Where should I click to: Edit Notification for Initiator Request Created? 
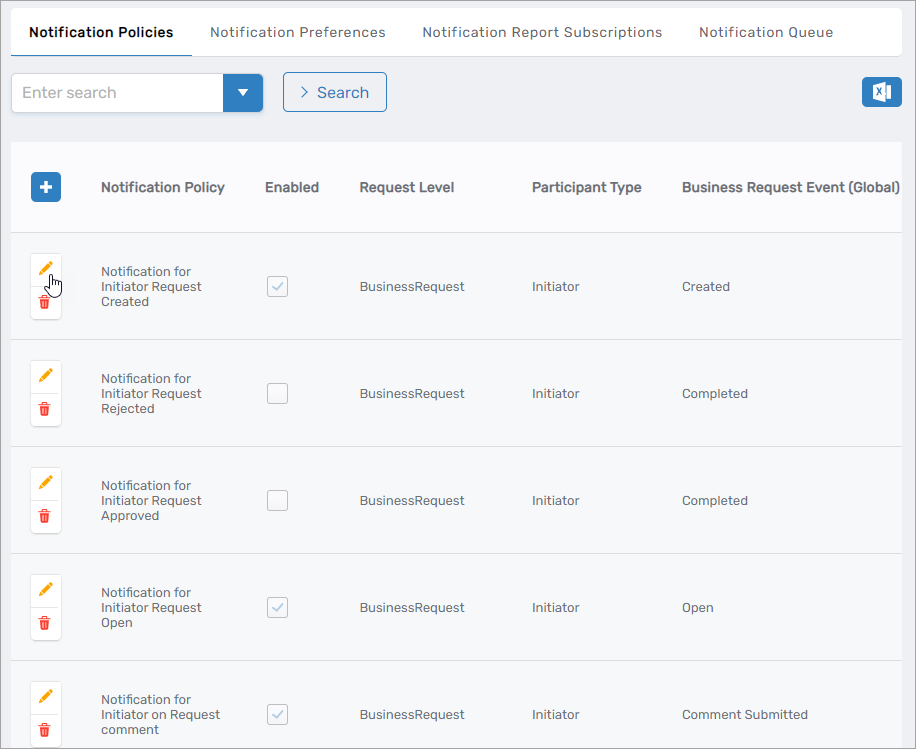click(x=45, y=269)
